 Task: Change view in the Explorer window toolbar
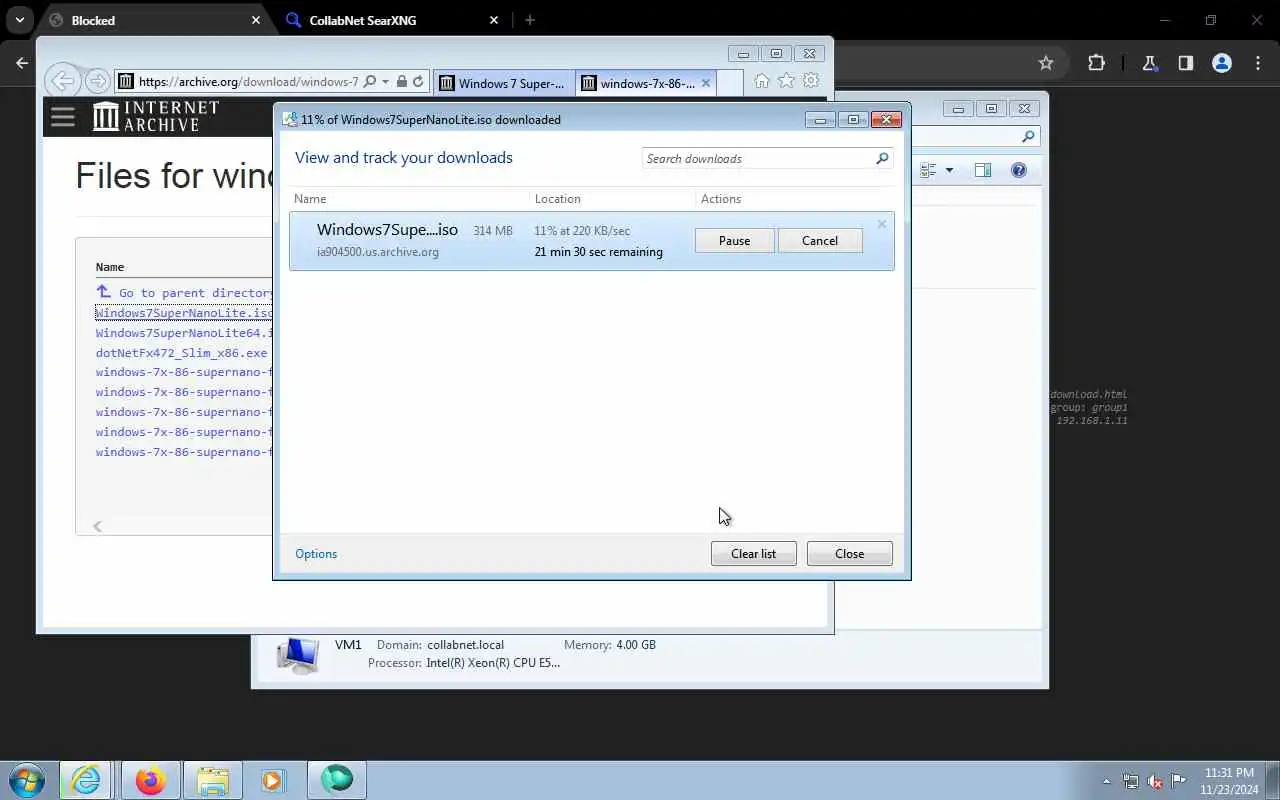tap(928, 170)
